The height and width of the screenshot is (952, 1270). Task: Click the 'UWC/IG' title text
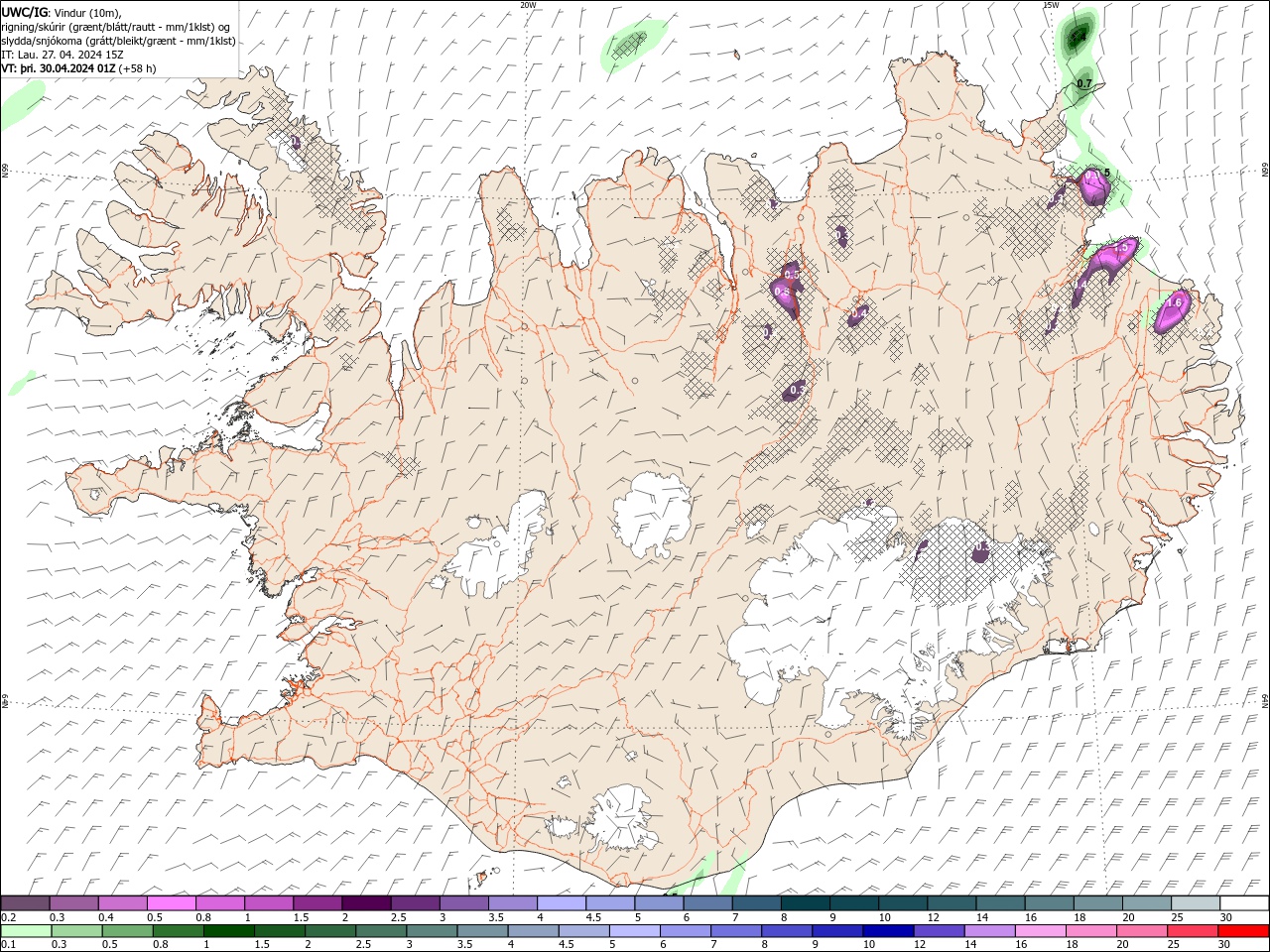pos(25,12)
